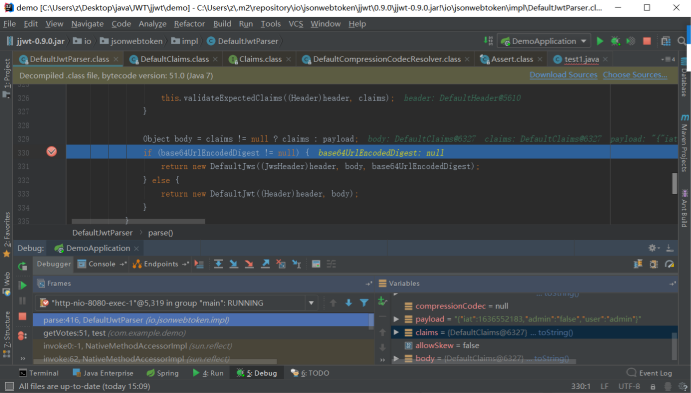Click the Step Out icon
This screenshot has height=393, width=691.
265,264
